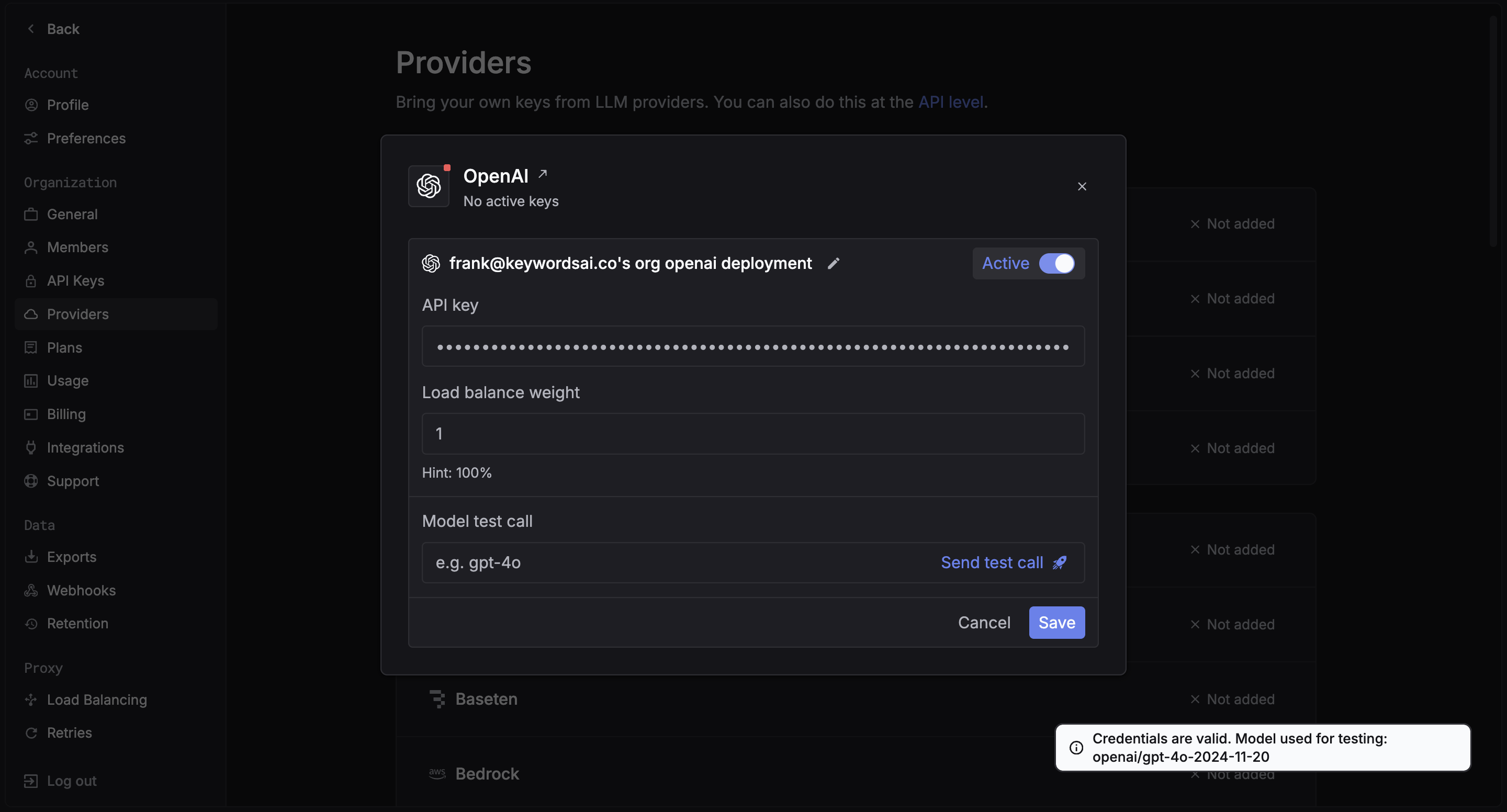The height and width of the screenshot is (812, 1507).
Task: Click the Providers cloud icon
Action: point(31,314)
